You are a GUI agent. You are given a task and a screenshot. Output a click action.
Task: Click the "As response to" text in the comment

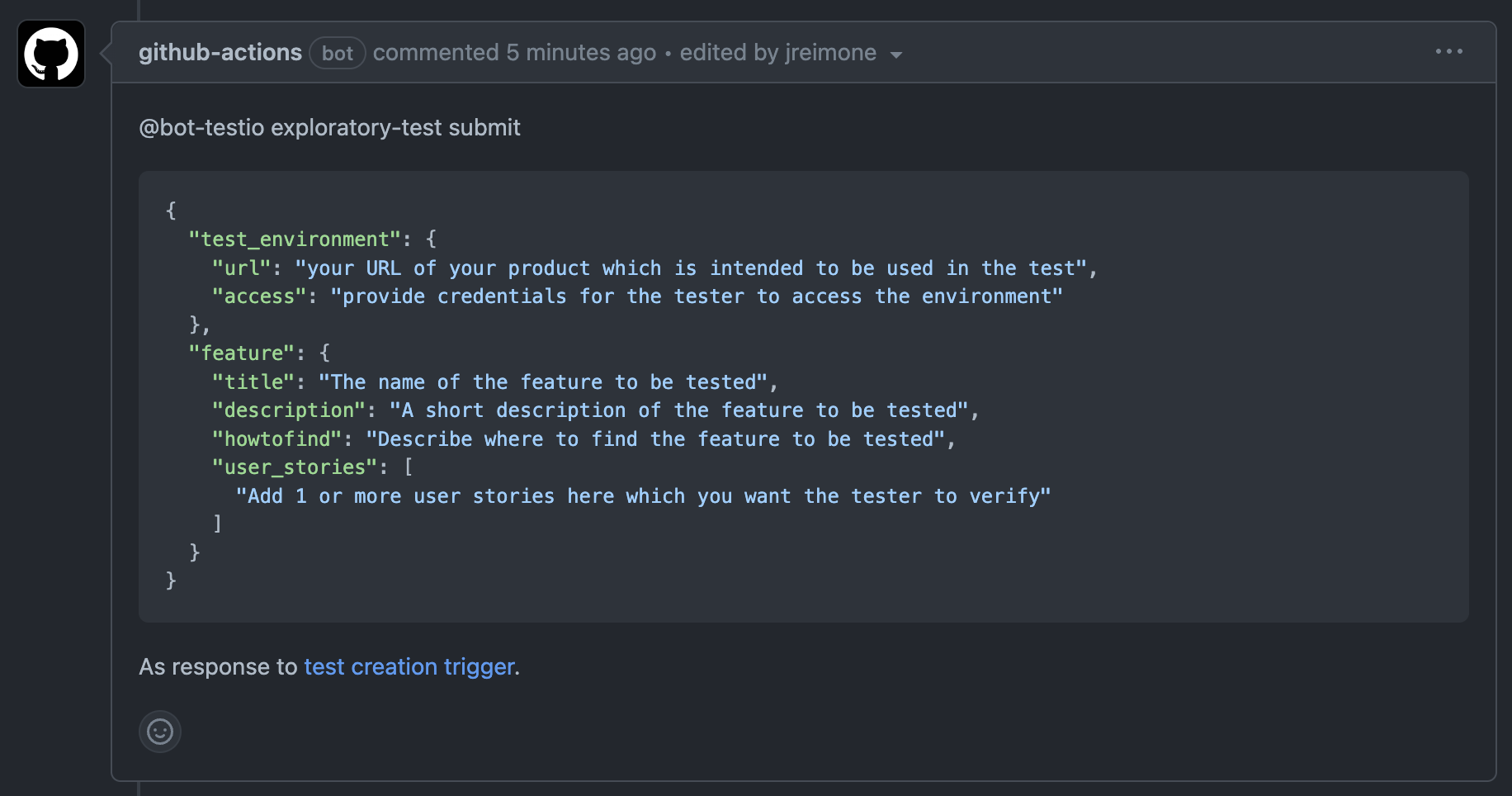tap(218, 666)
